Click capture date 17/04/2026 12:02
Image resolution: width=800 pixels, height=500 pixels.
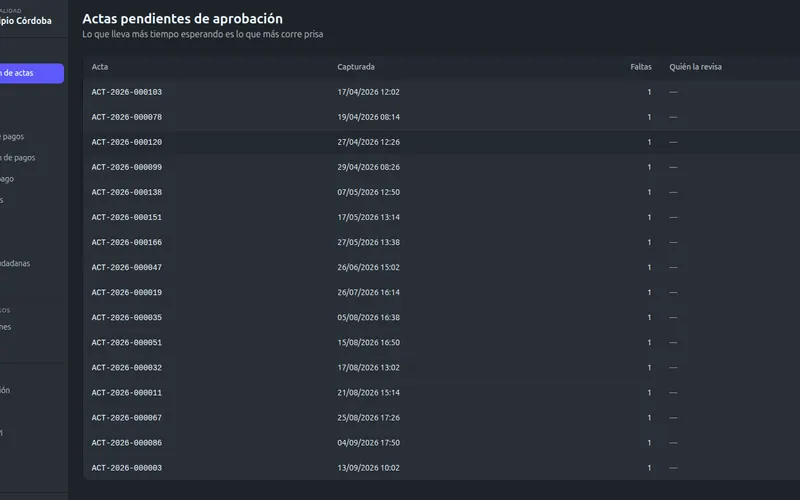point(368,92)
